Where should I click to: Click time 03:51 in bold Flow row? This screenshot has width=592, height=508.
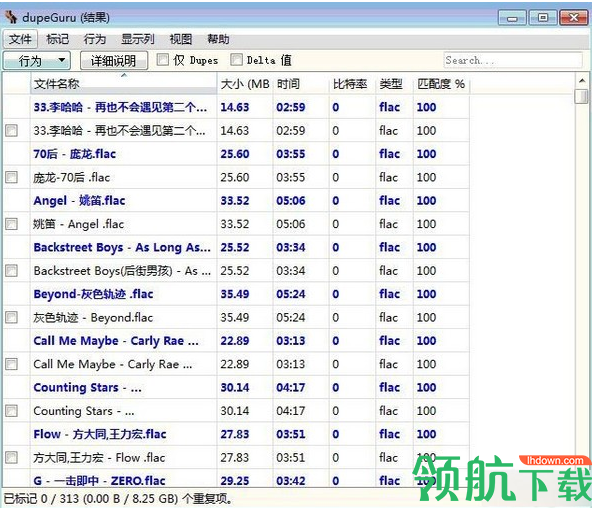click(x=291, y=434)
